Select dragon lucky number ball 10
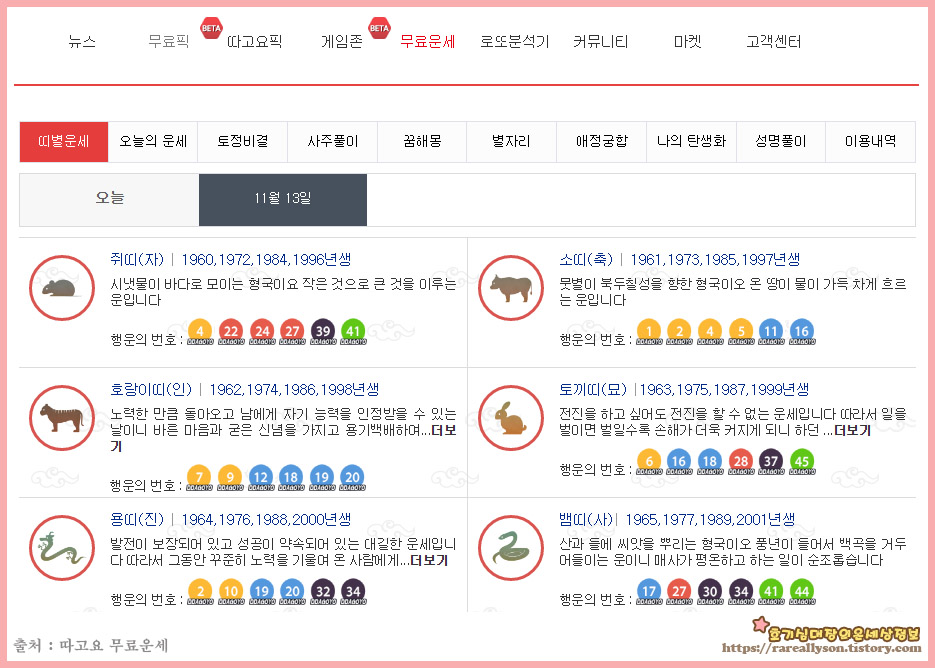Screen dimensions: 935x668 coord(231,592)
